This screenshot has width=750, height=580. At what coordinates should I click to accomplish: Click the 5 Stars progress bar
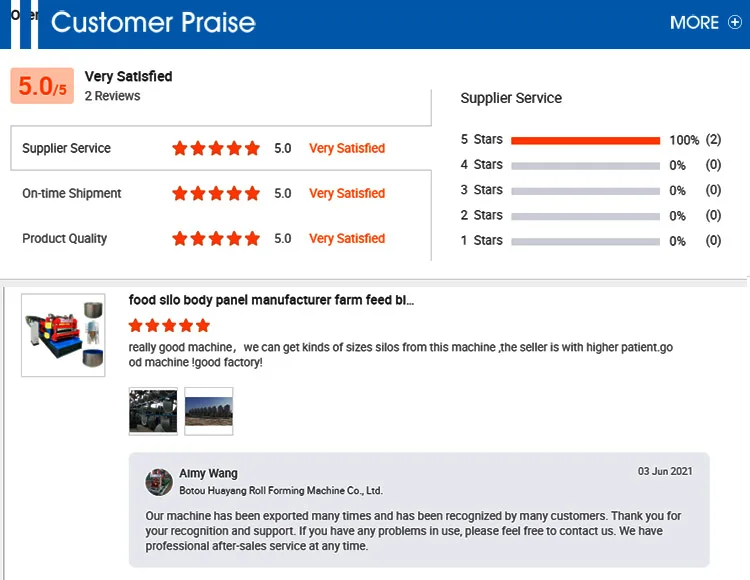tap(585, 140)
